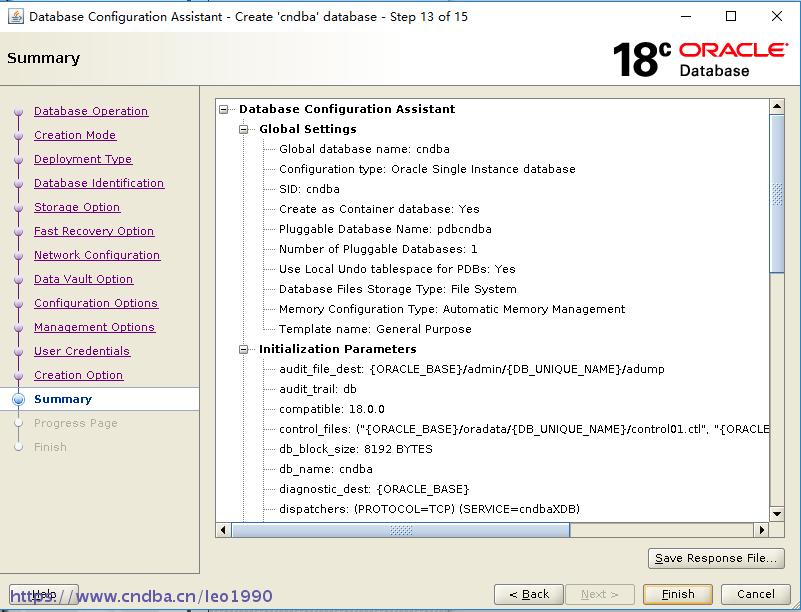
Task: Open the Database Operation step
Action: [91, 111]
